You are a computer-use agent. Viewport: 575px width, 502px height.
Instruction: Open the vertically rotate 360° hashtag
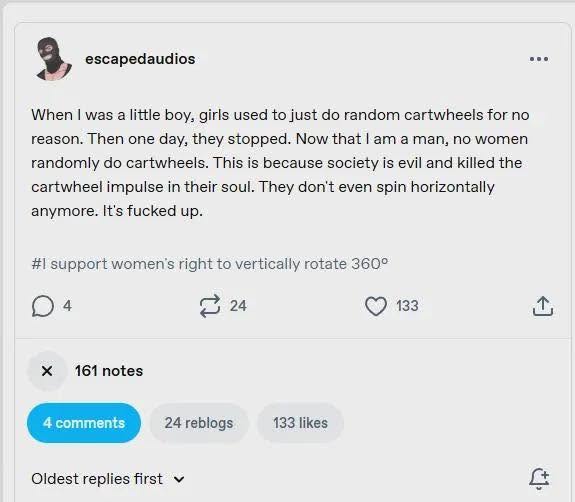click(x=210, y=264)
